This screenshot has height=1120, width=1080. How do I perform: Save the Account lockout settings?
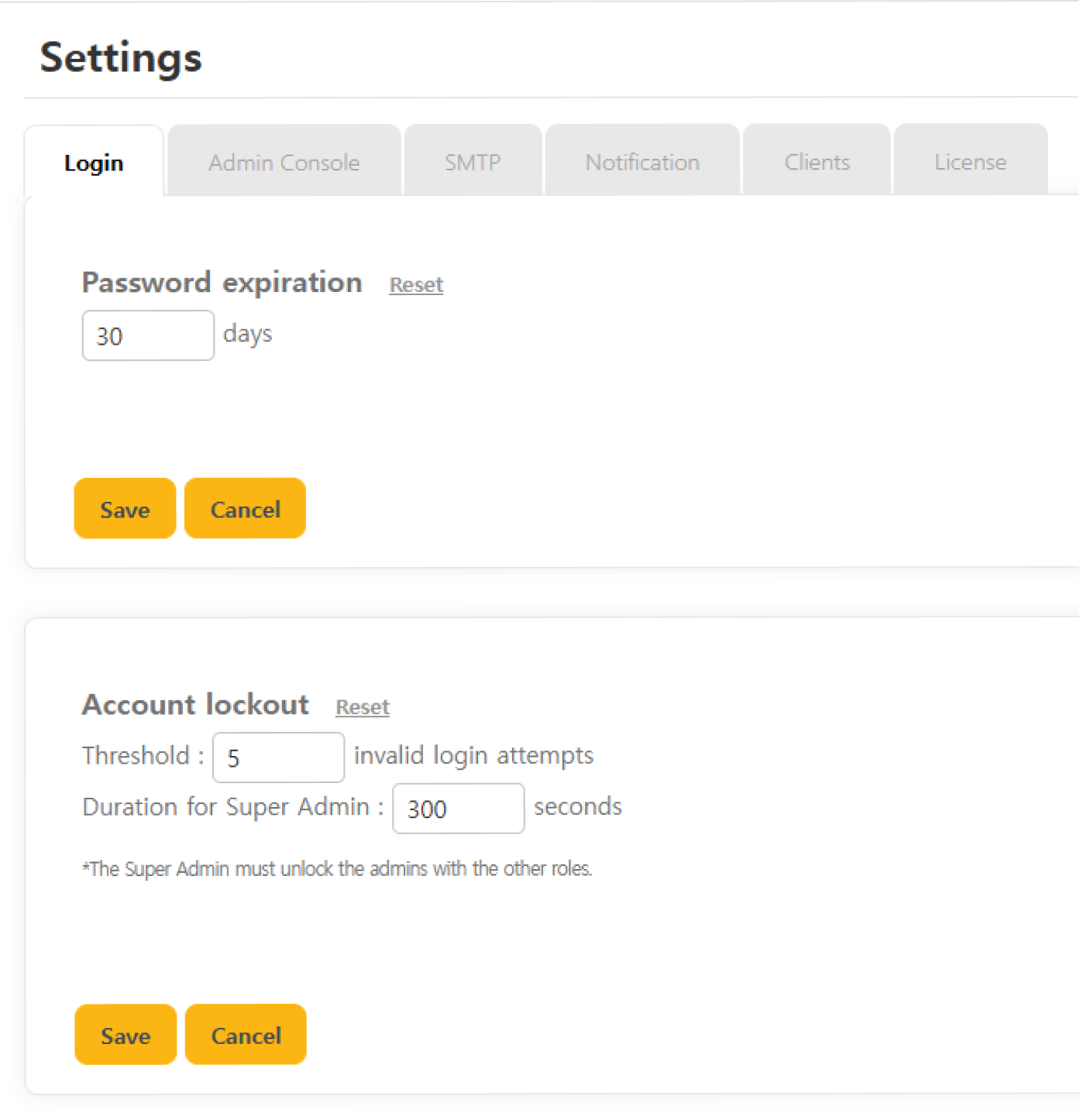pos(126,1035)
